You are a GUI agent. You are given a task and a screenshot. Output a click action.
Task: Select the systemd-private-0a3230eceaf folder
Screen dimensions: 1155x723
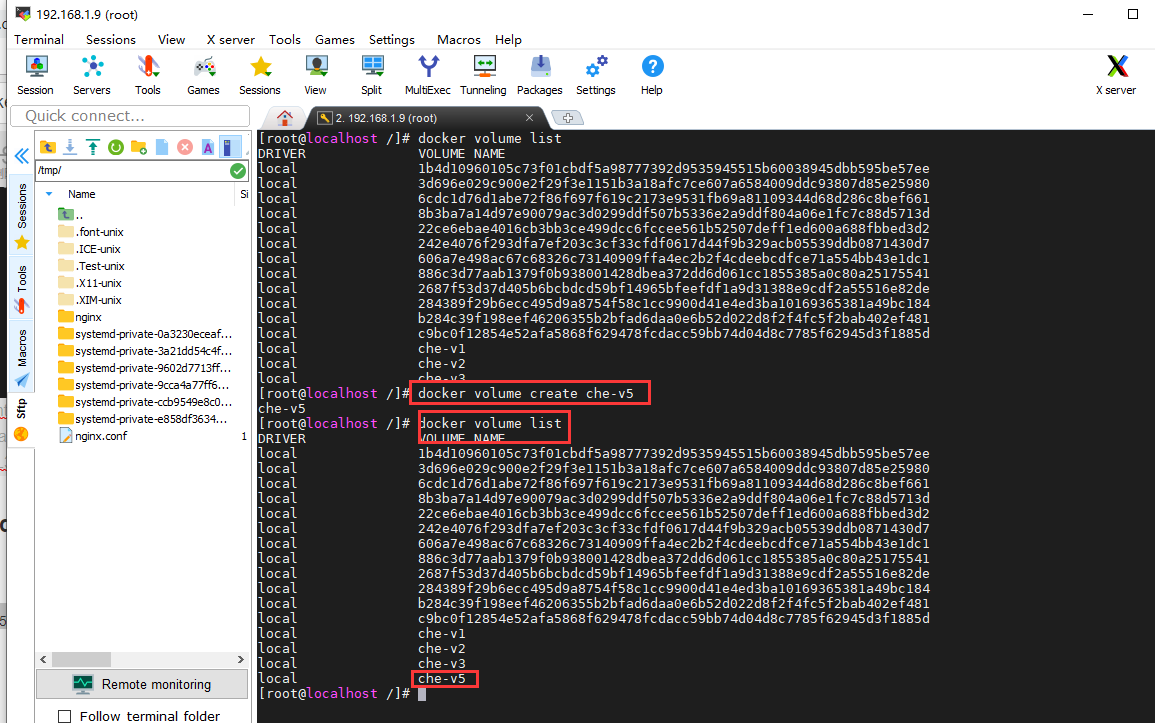point(145,334)
